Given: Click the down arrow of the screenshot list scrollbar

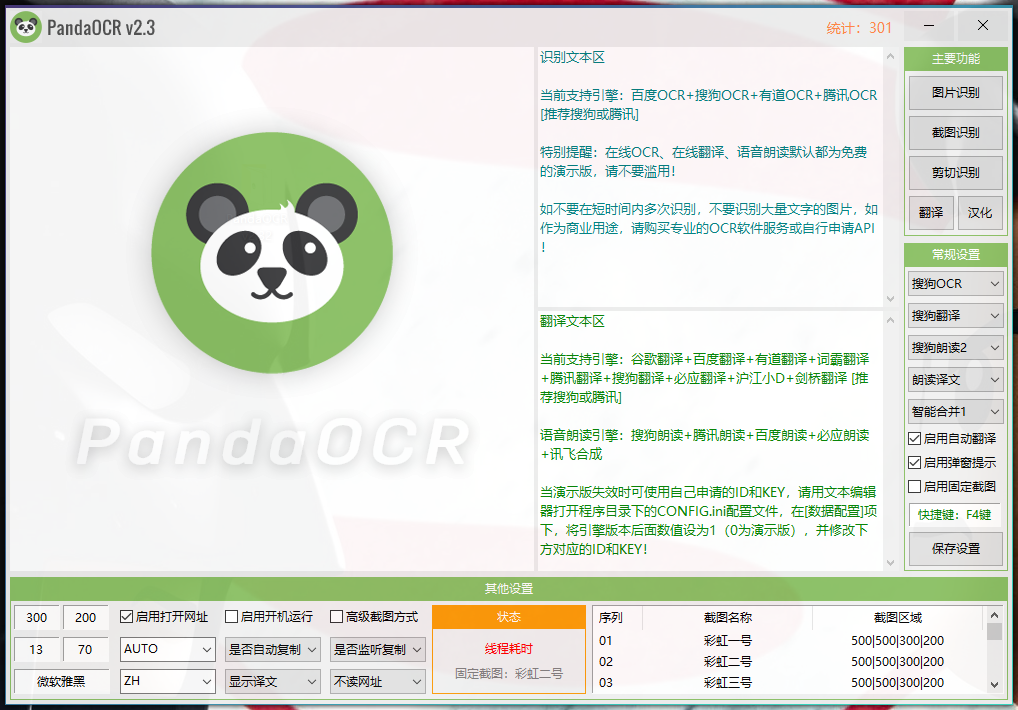Looking at the screenshot, I should click(994, 685).
